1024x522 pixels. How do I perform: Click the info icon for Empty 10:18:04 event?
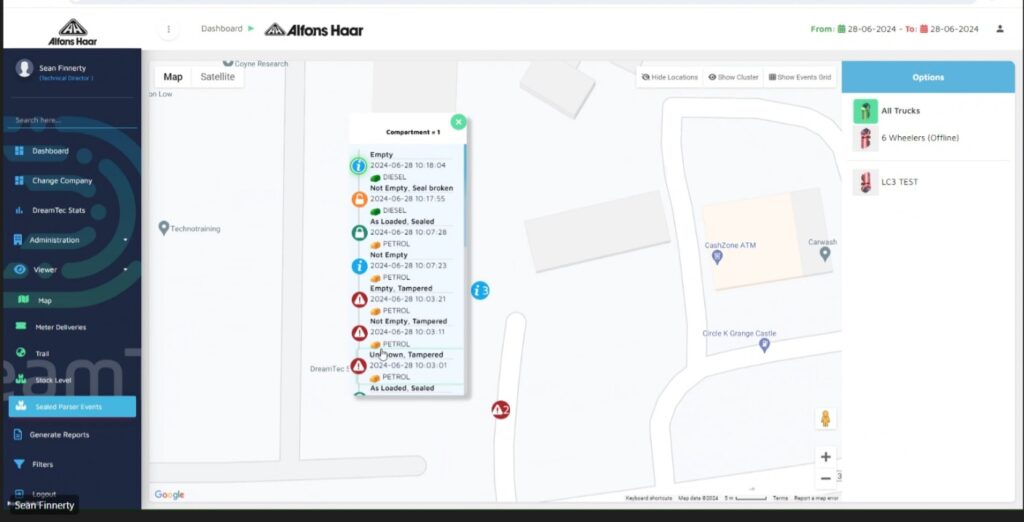(359, 166)
